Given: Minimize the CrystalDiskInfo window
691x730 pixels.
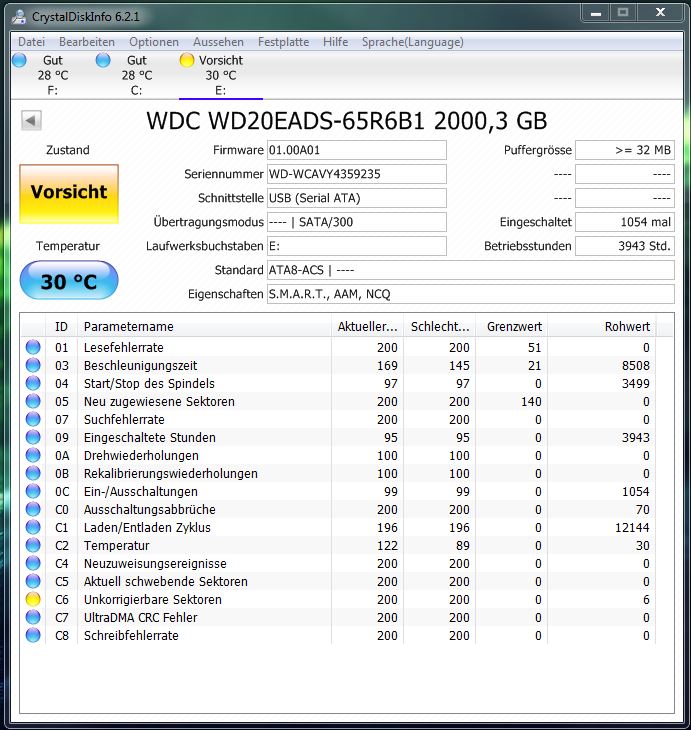Looking at the screenshot, I should tap(596, 13).
